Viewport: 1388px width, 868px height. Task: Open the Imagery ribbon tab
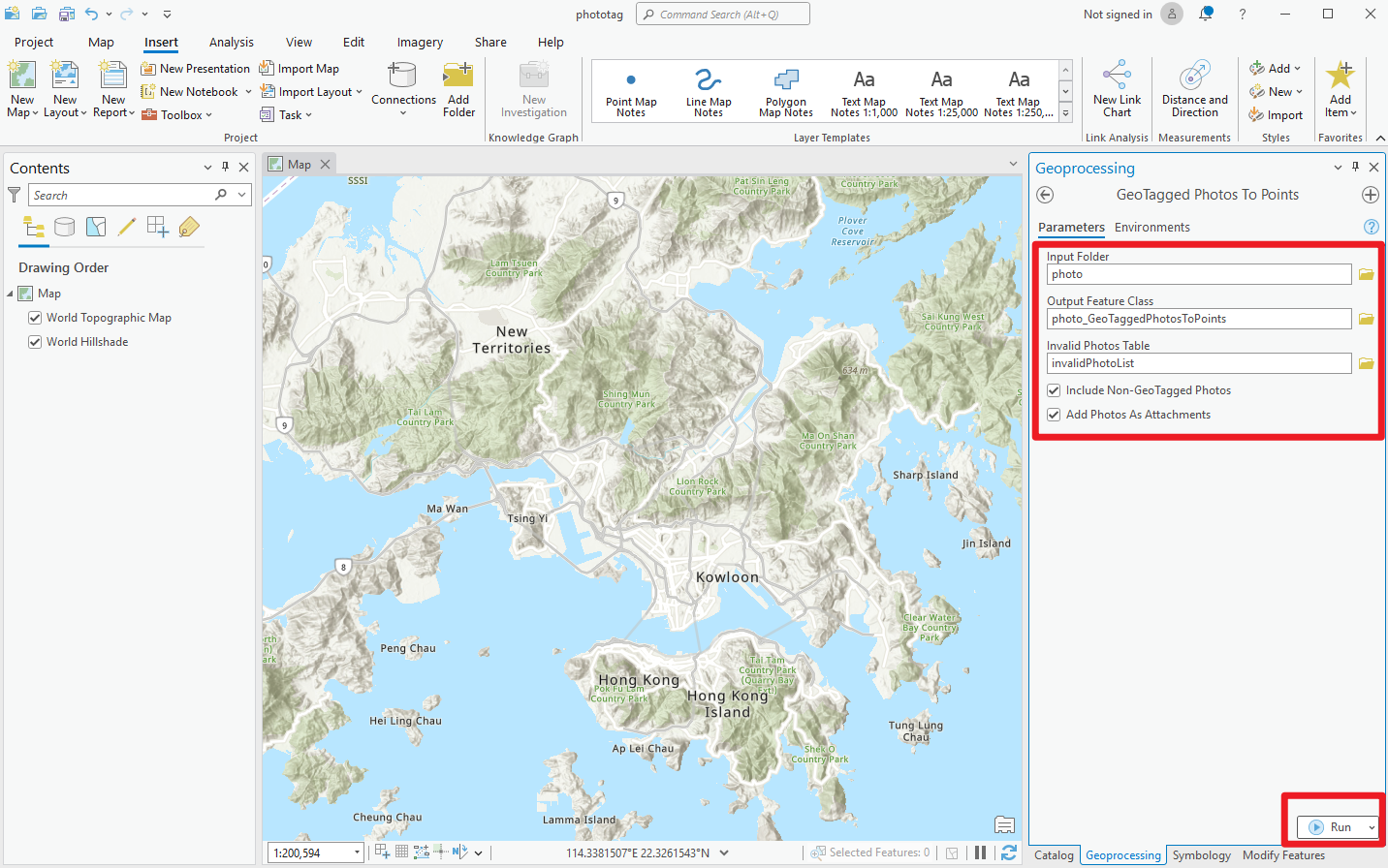coord(420,42)
